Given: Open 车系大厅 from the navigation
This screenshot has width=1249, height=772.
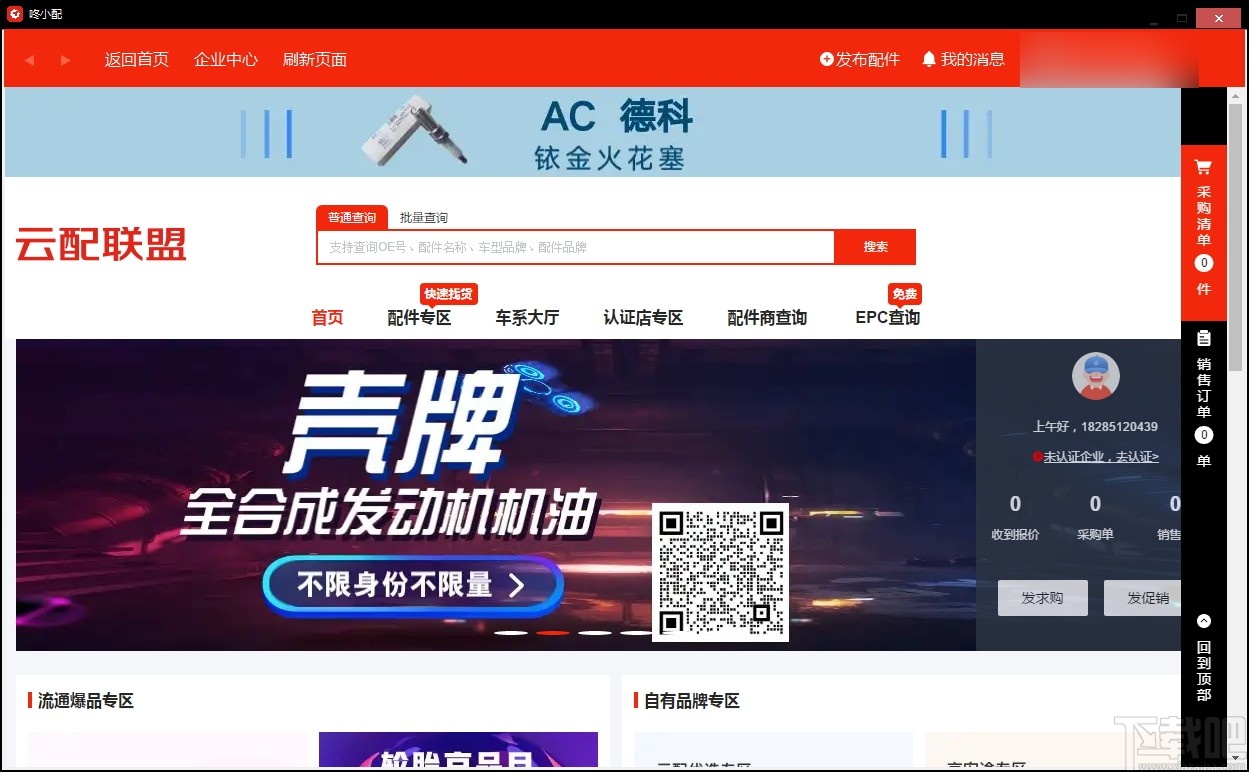Looking at the screenshot, I should click(x=527, y=318).
